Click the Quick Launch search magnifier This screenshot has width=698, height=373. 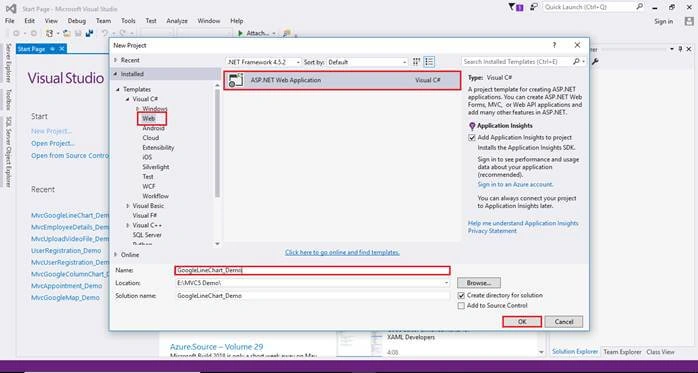[x=640, y=7]
